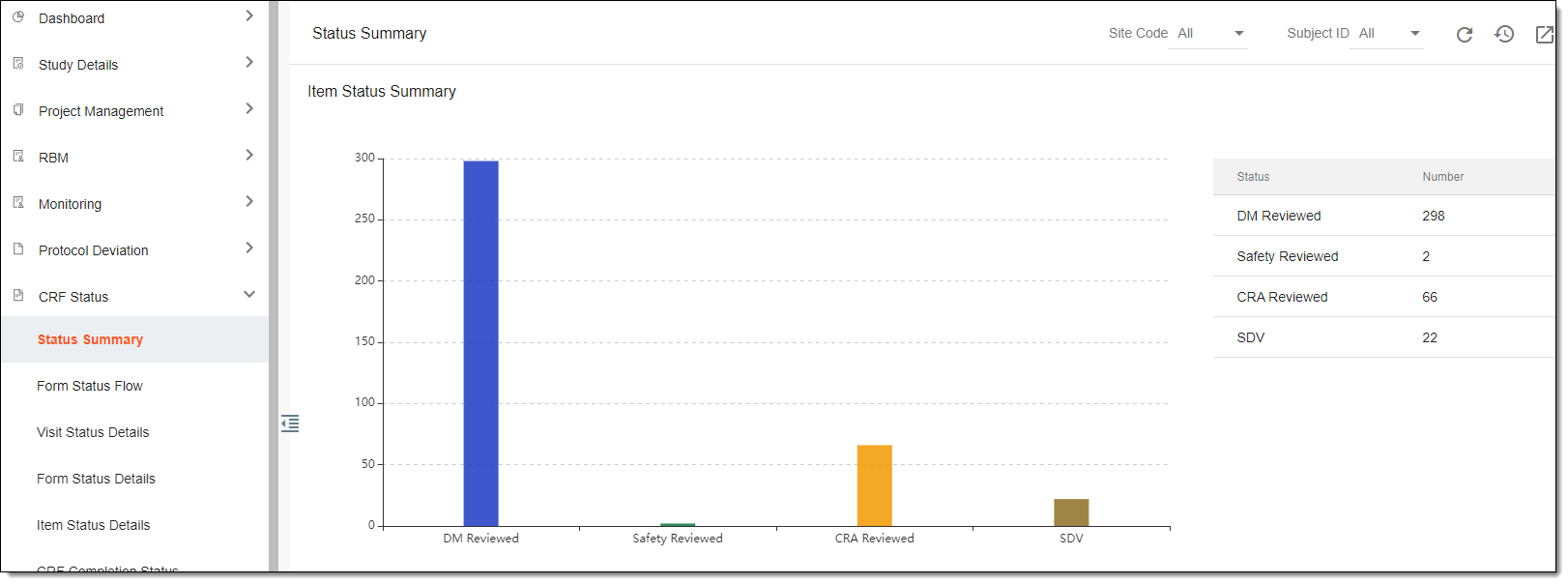
Task: Click the Project Management sidebar icon
Action: coord(18,109)
